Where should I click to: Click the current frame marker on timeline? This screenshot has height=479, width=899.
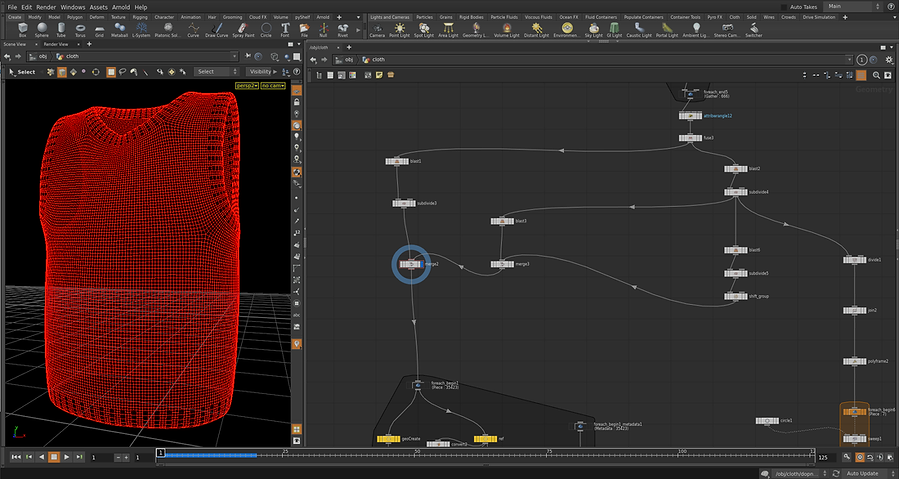161,453
